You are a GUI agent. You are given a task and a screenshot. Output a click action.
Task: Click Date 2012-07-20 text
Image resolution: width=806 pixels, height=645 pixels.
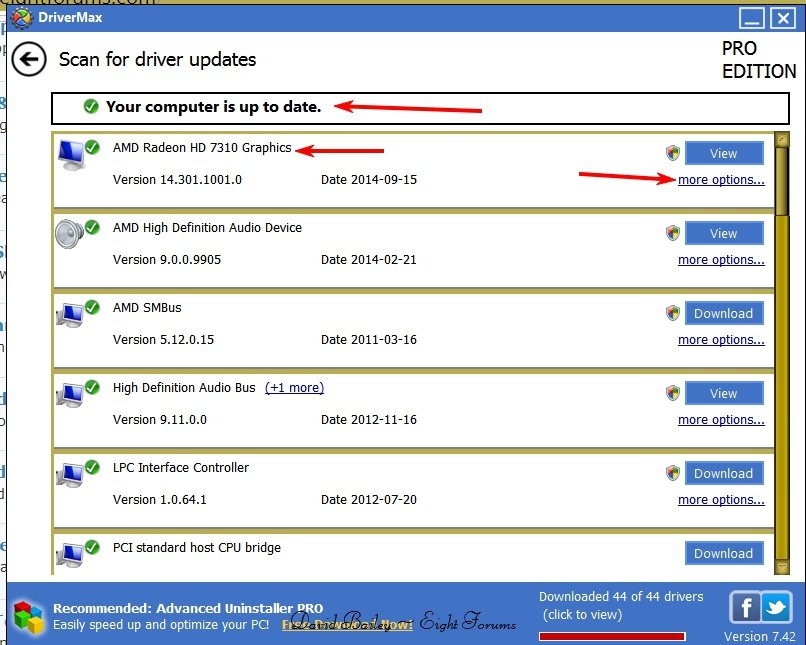(x=369, y=500)
